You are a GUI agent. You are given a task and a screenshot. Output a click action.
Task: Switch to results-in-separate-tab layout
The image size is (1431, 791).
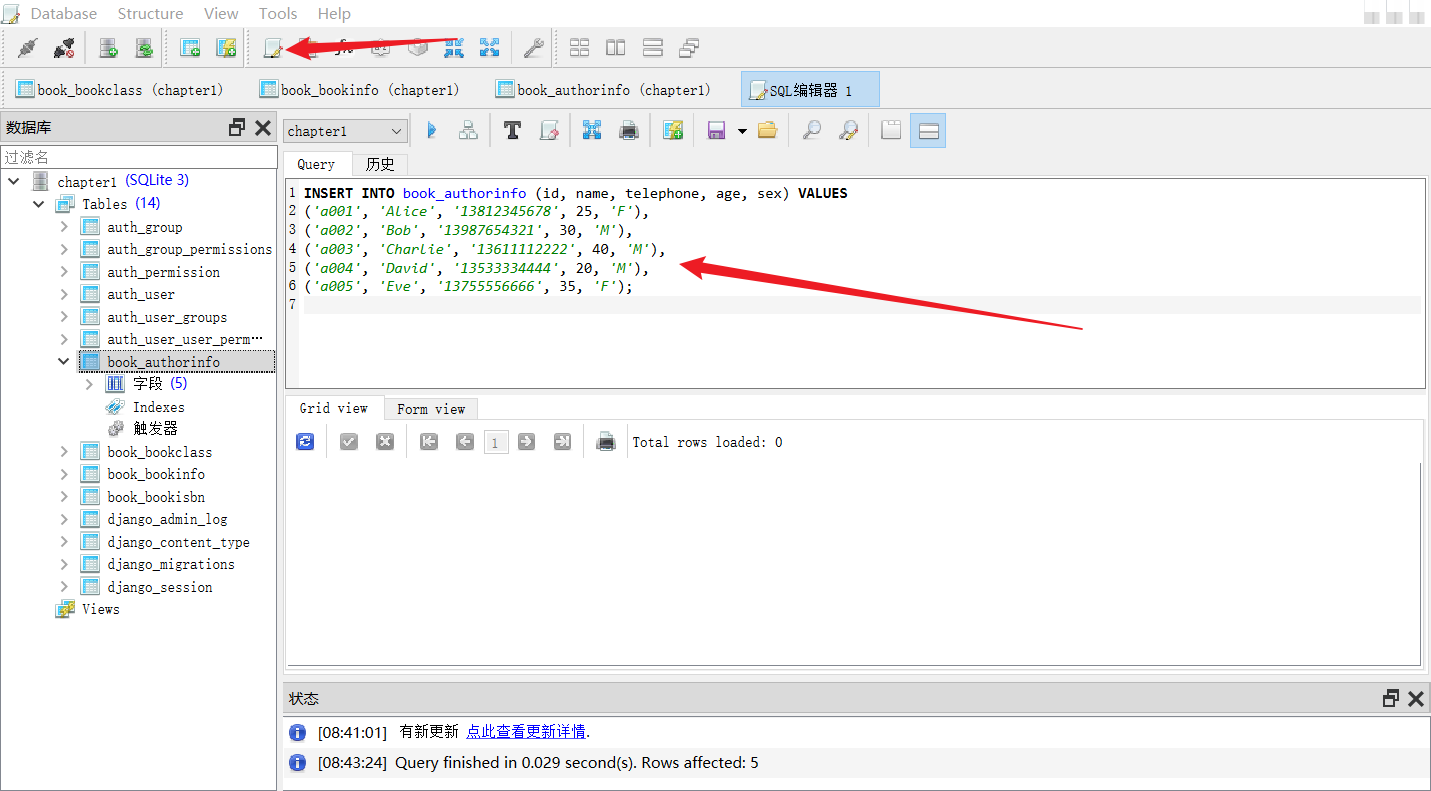coord(890,130)
